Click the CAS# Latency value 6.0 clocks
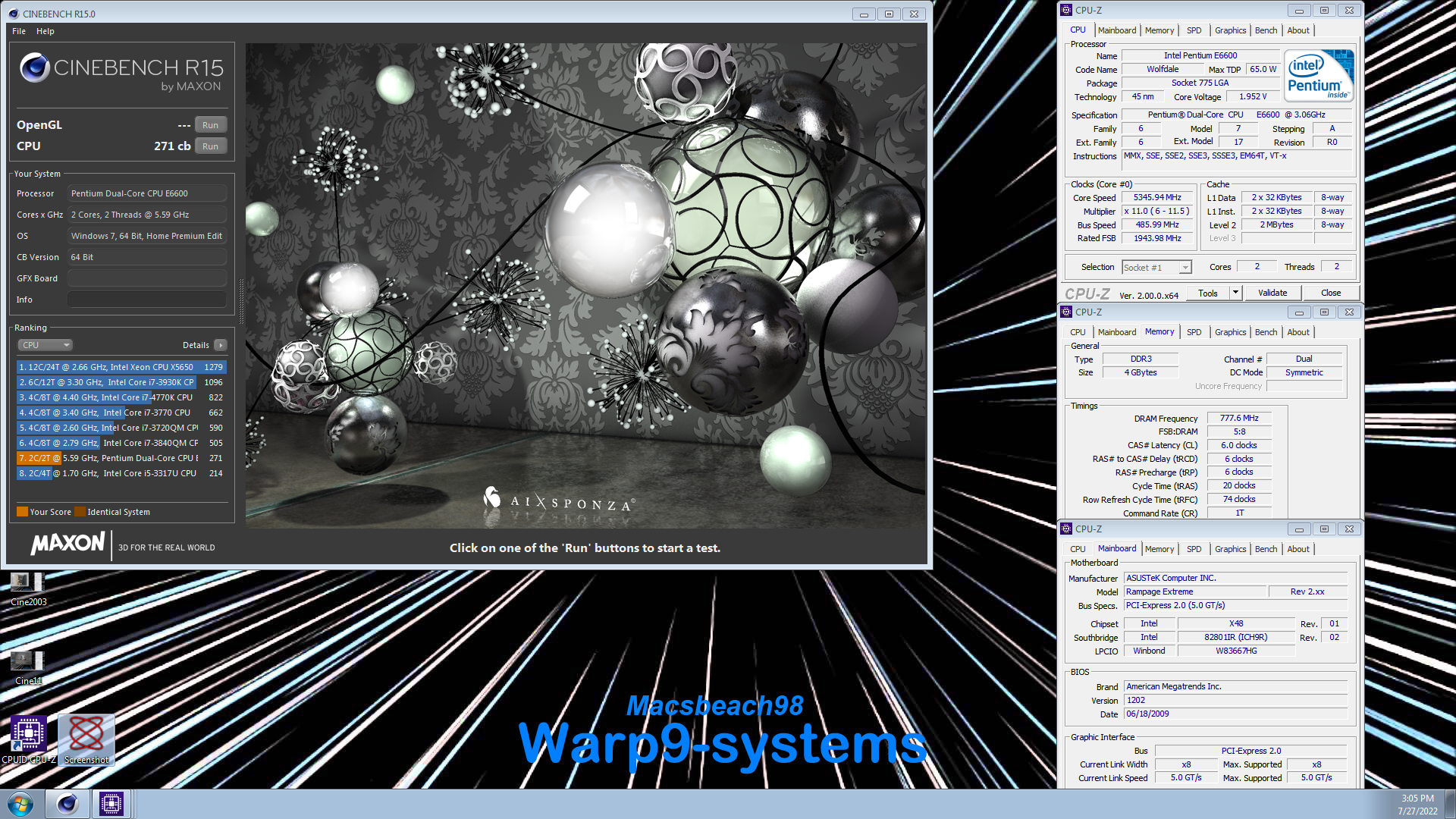Image resolution: width=1456 pixels, height=819 pixels. [x=1239, y=445]
